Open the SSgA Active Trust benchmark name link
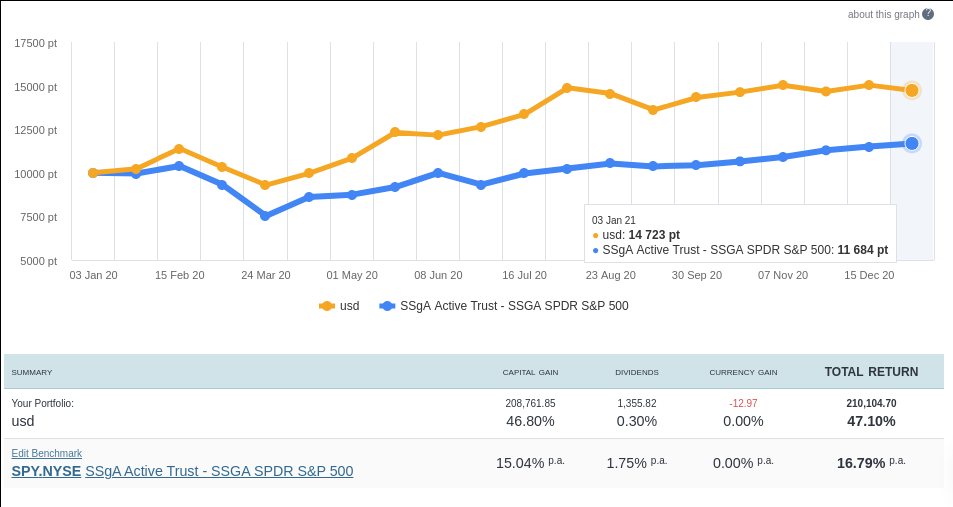Image resolution: width=953 pixels, height=507 pixels. point(219,471)
